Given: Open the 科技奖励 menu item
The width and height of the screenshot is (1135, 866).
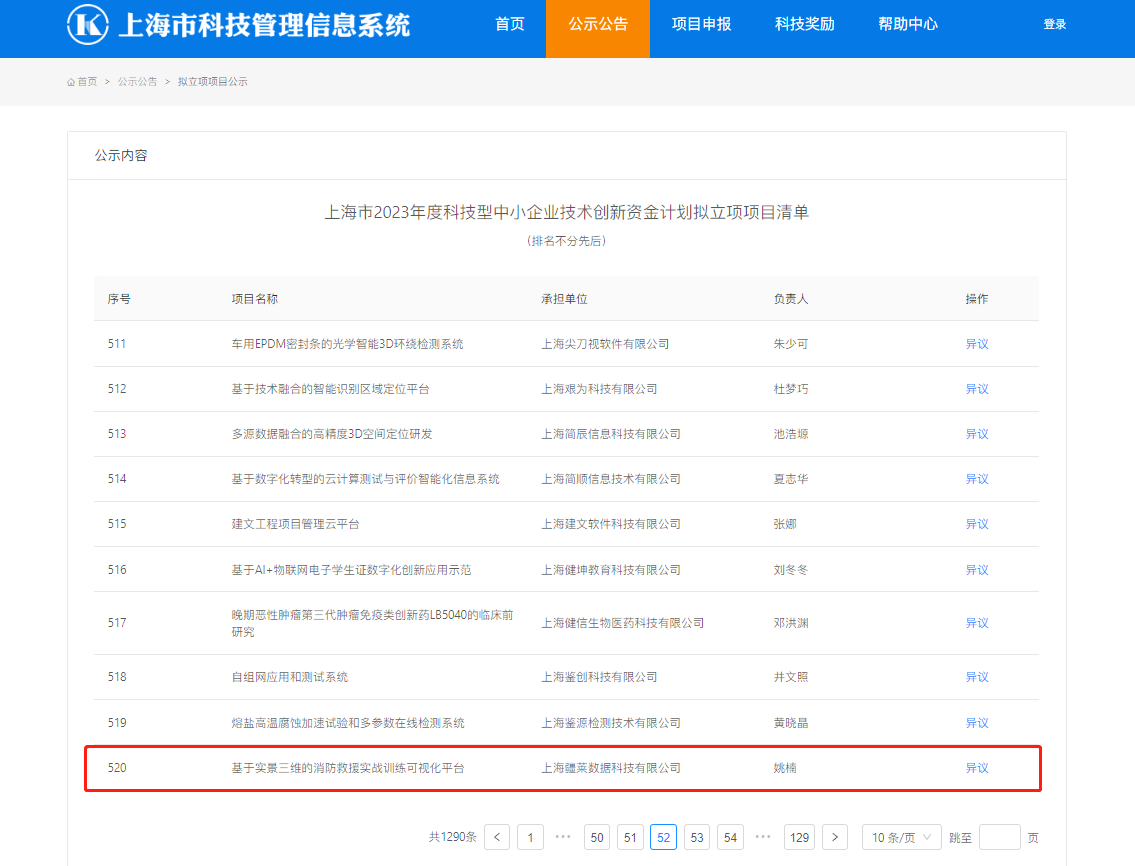Looking at the screenshot, I should [804, 25].
